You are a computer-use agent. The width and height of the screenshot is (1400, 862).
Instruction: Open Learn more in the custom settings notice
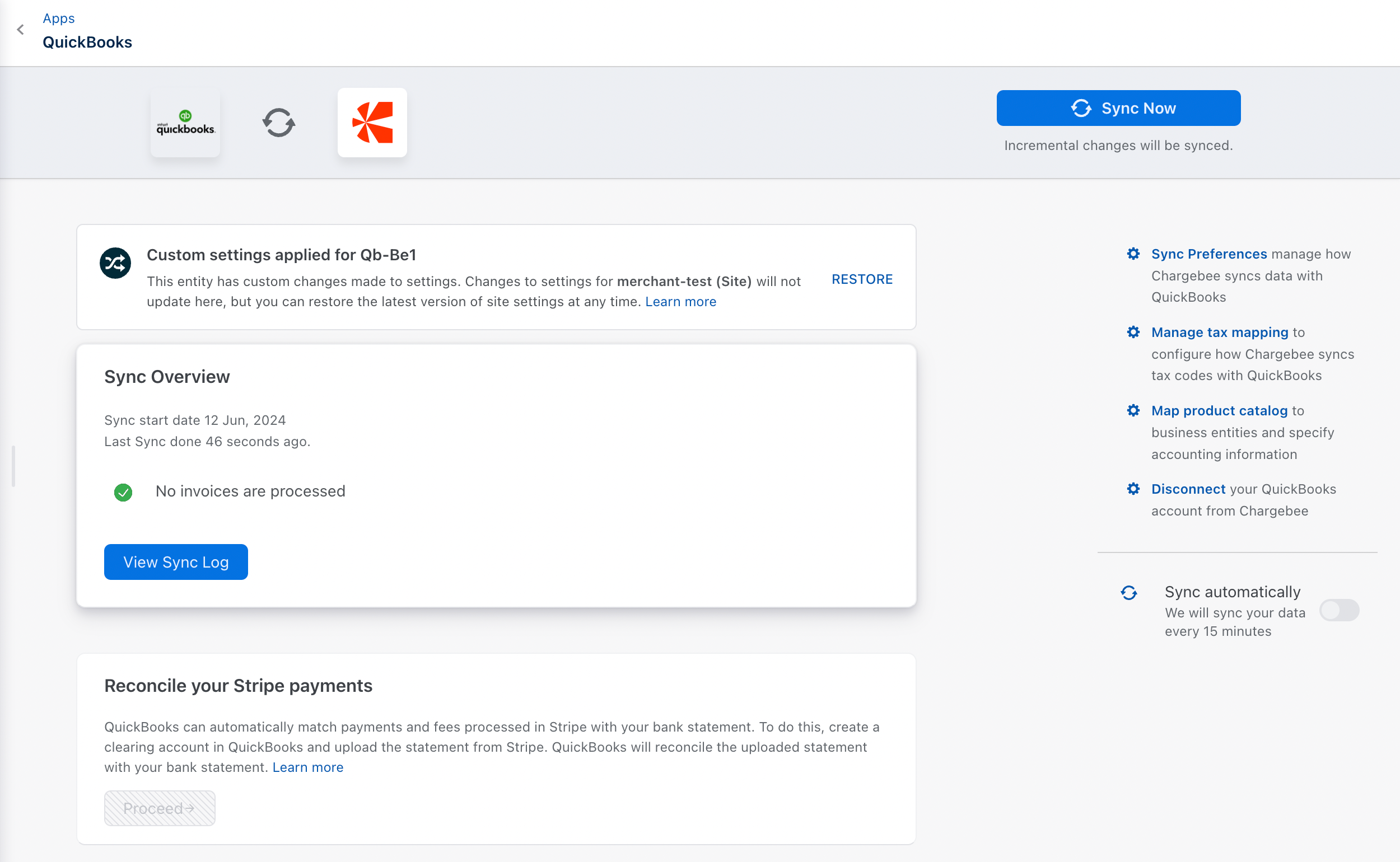(680, 302)
